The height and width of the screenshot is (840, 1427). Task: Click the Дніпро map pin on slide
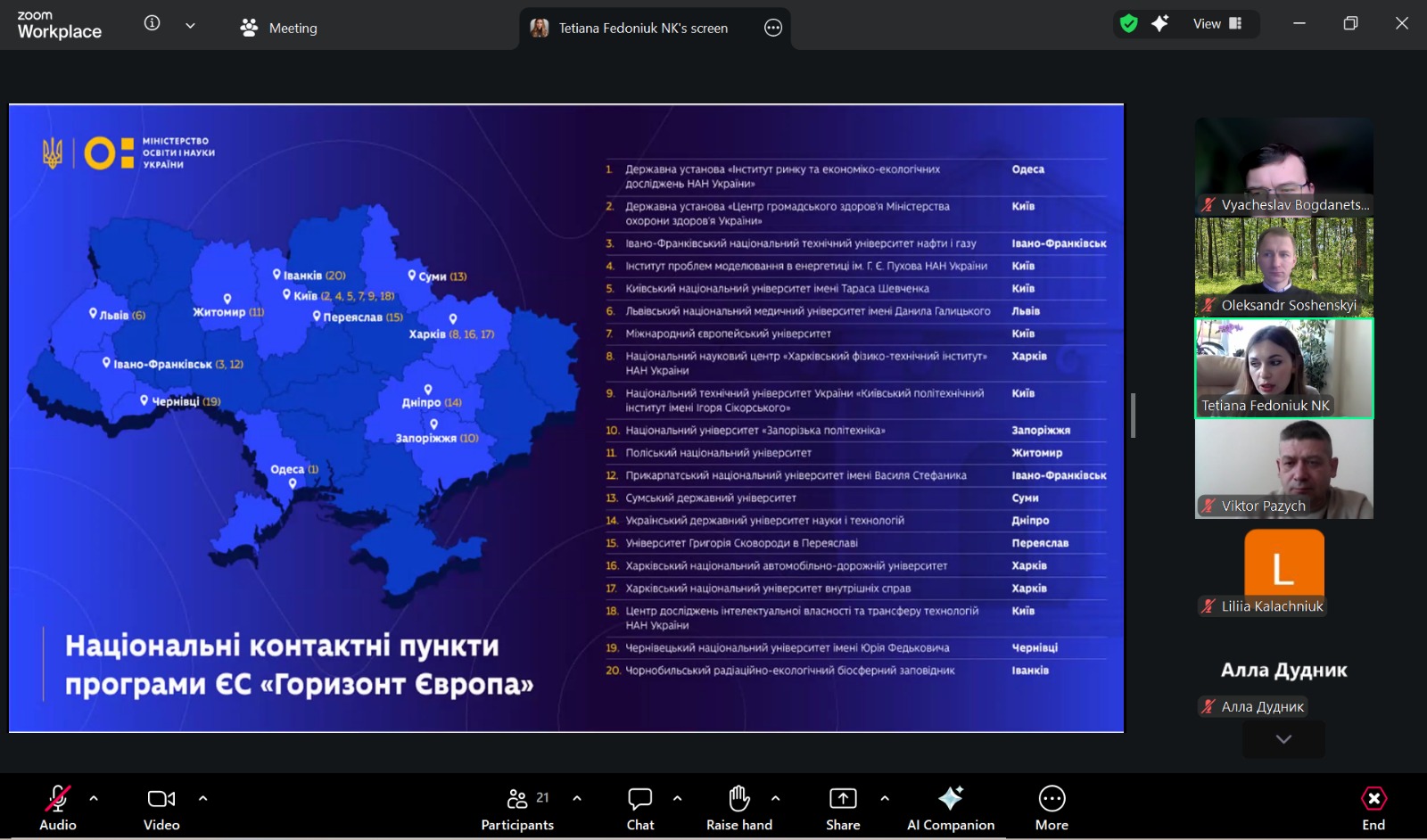pos(428,390)
